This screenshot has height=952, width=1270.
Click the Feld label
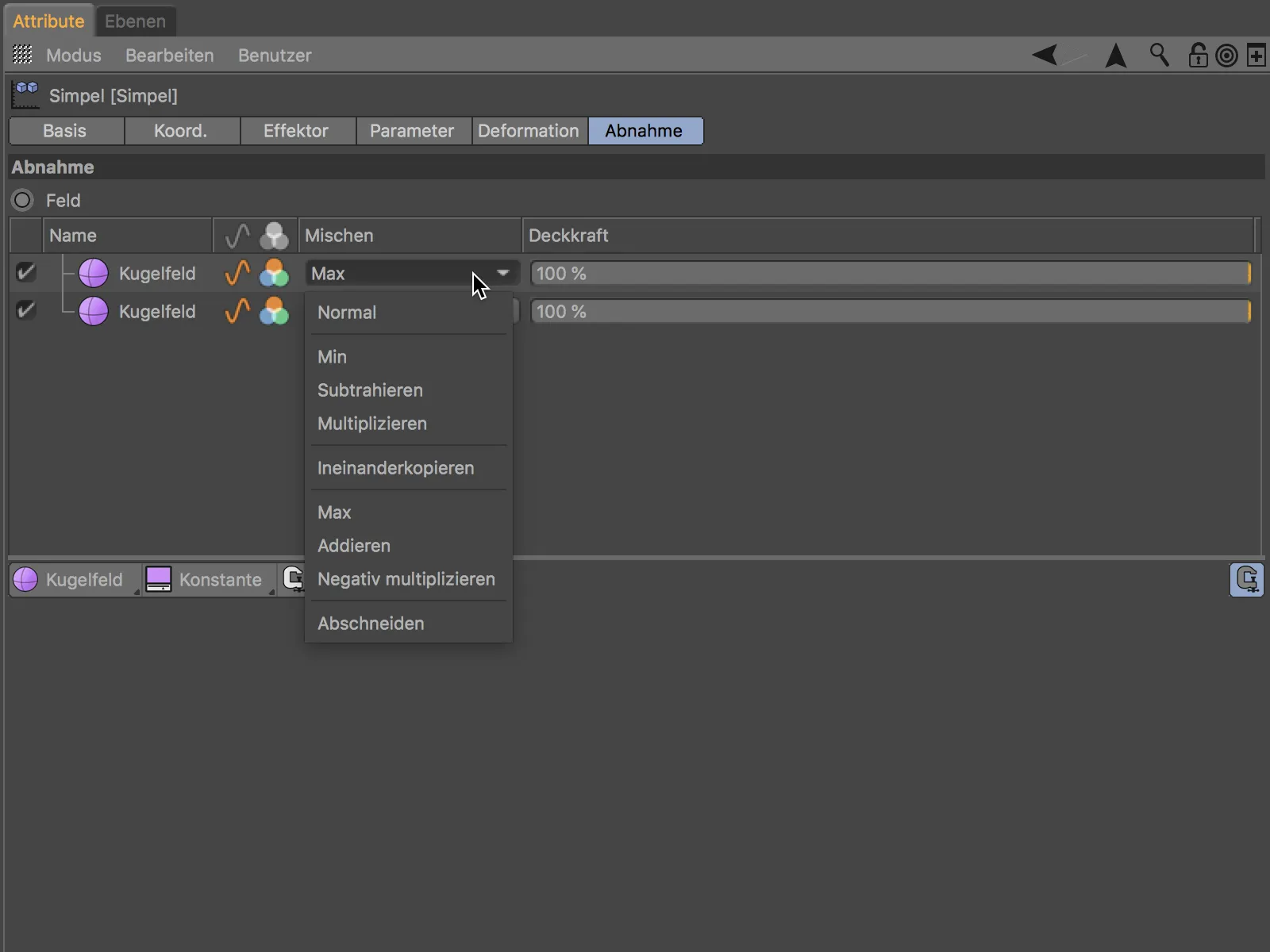pyautogui.click(x=63, y=201)
